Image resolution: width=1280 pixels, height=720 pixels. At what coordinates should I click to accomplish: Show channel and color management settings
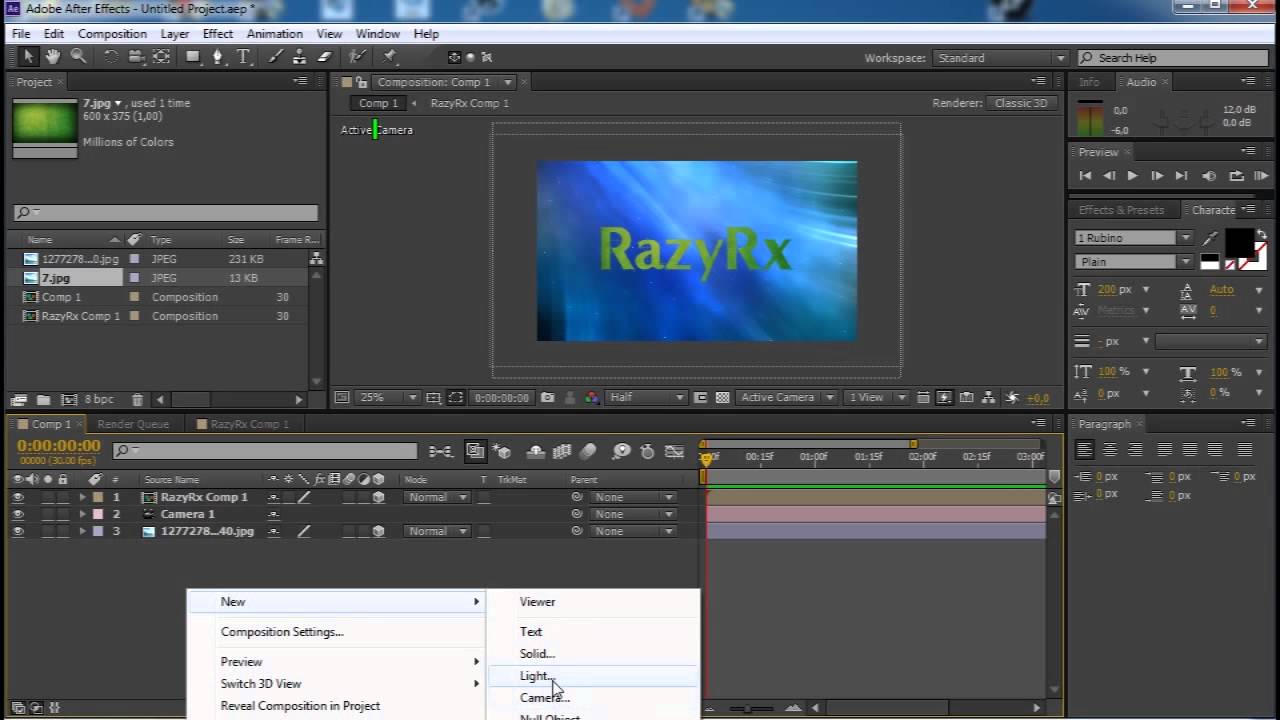point(591,397)
